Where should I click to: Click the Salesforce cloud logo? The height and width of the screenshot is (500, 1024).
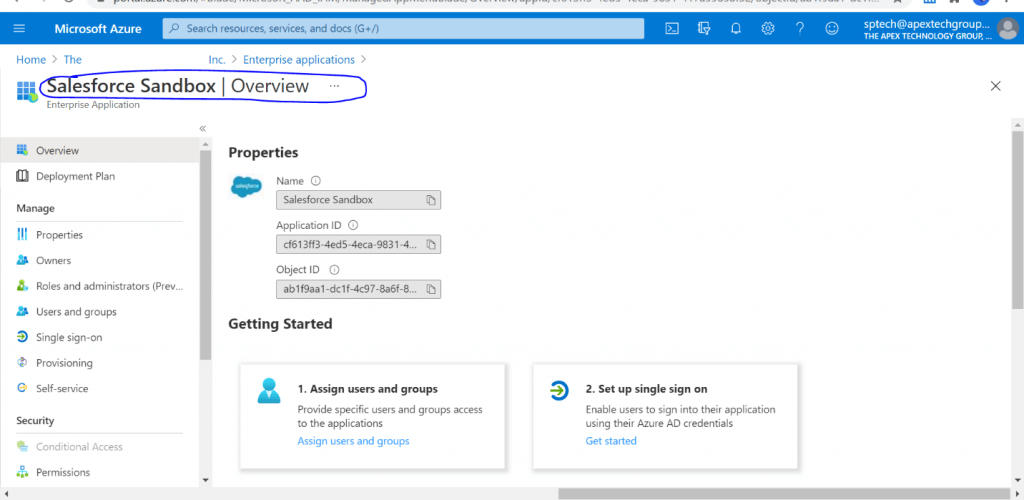coord(246,187)
